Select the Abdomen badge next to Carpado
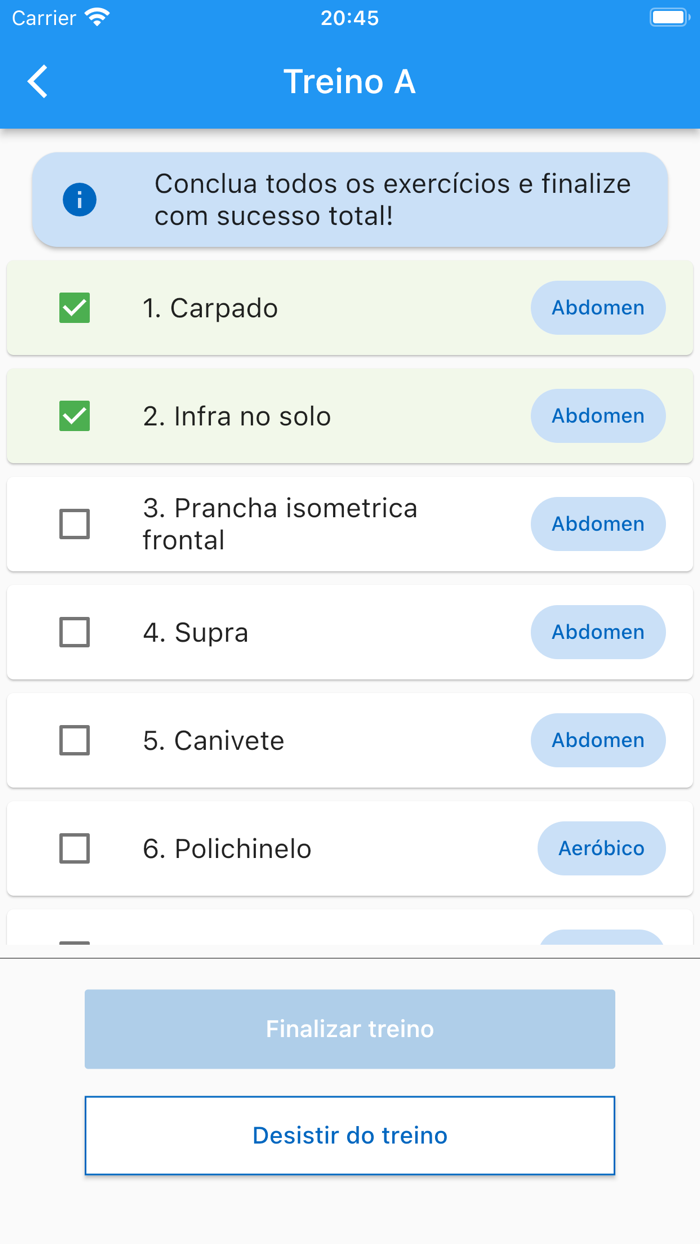Image resolution: width=700 pixels, height=1244 pixels. coord(597,308)
